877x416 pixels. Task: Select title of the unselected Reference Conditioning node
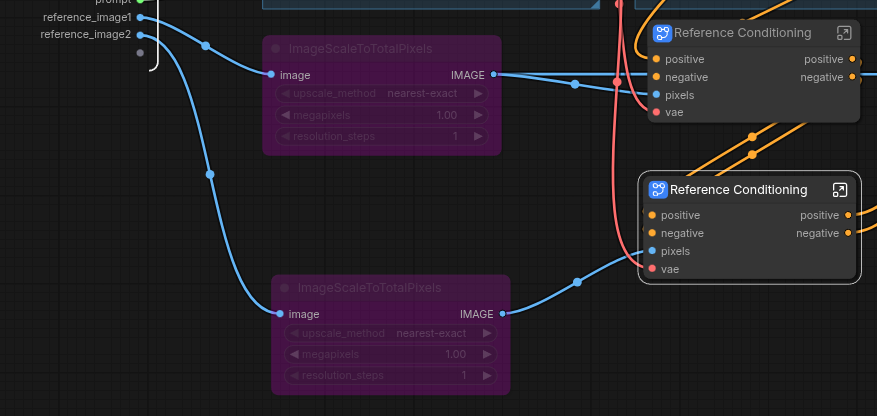point(742,33)
